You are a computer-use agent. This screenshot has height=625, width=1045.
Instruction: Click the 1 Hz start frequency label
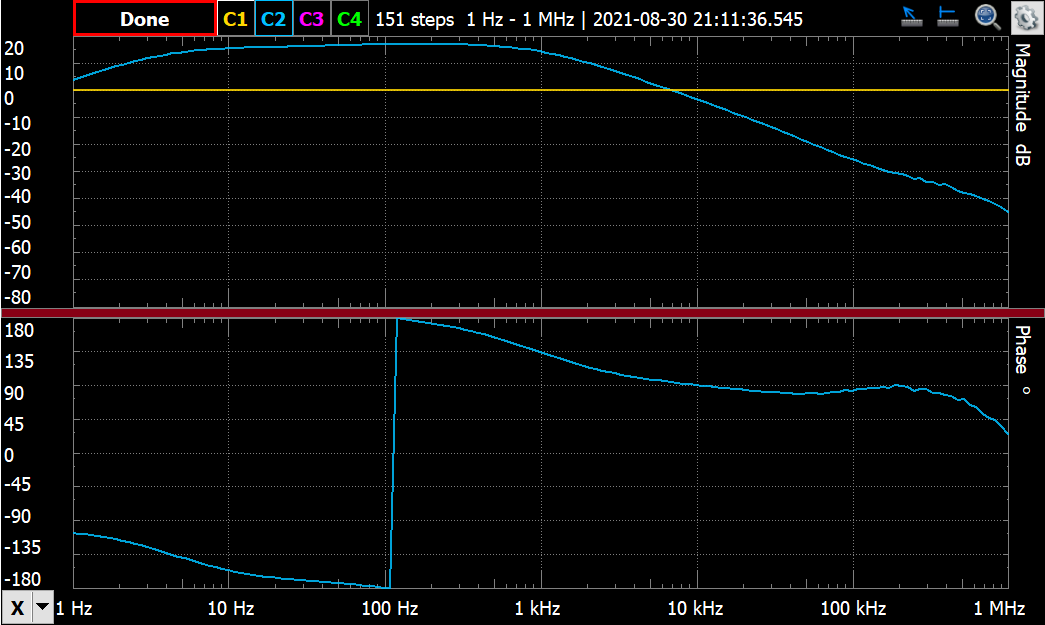pos(74,608)
